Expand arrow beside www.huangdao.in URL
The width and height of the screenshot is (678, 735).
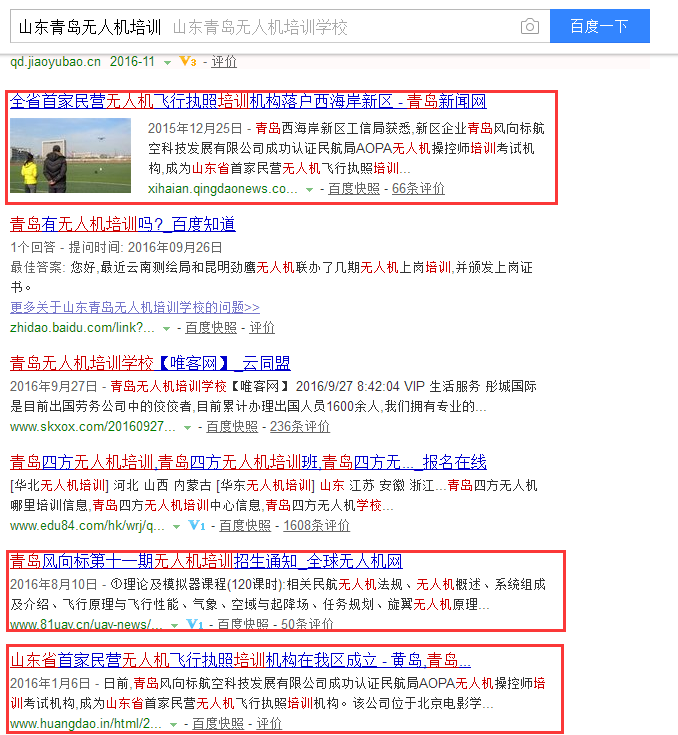(x=173, y=725)
